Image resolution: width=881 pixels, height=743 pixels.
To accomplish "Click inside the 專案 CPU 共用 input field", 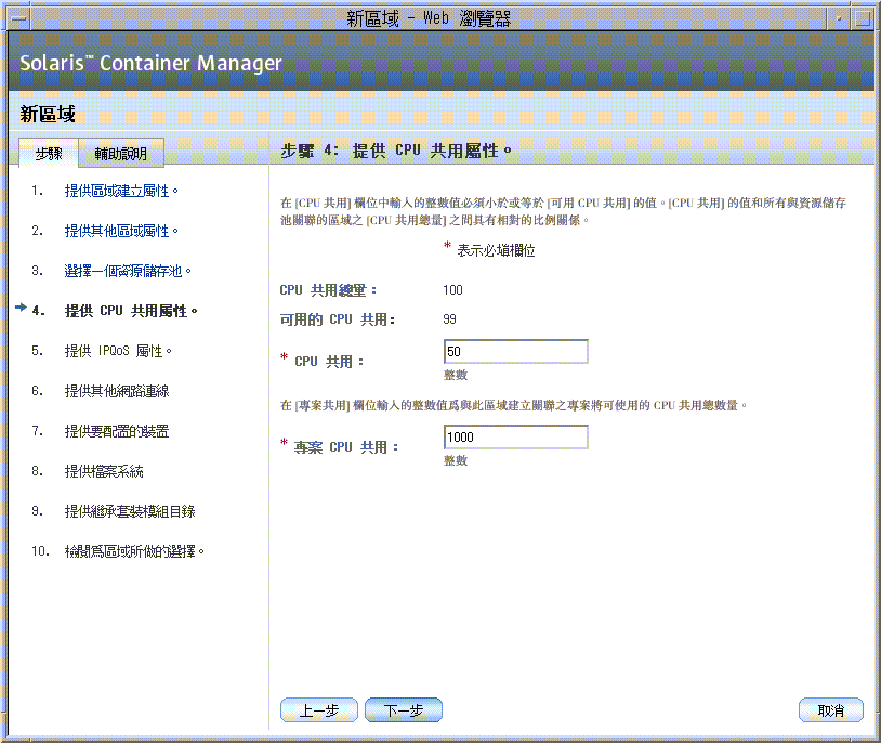I will [x=515, y=437].
